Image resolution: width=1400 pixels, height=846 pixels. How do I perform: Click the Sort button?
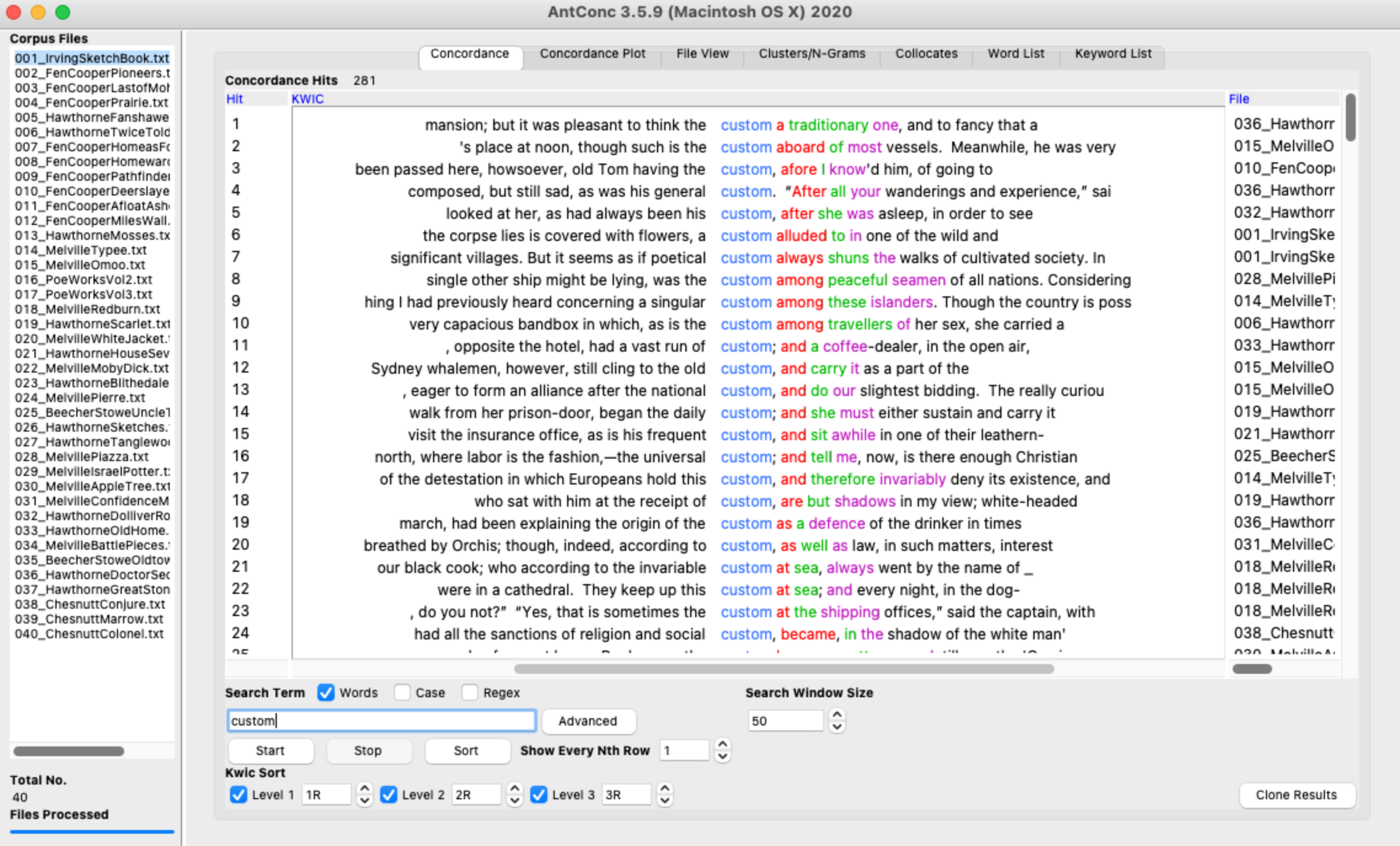466,751
